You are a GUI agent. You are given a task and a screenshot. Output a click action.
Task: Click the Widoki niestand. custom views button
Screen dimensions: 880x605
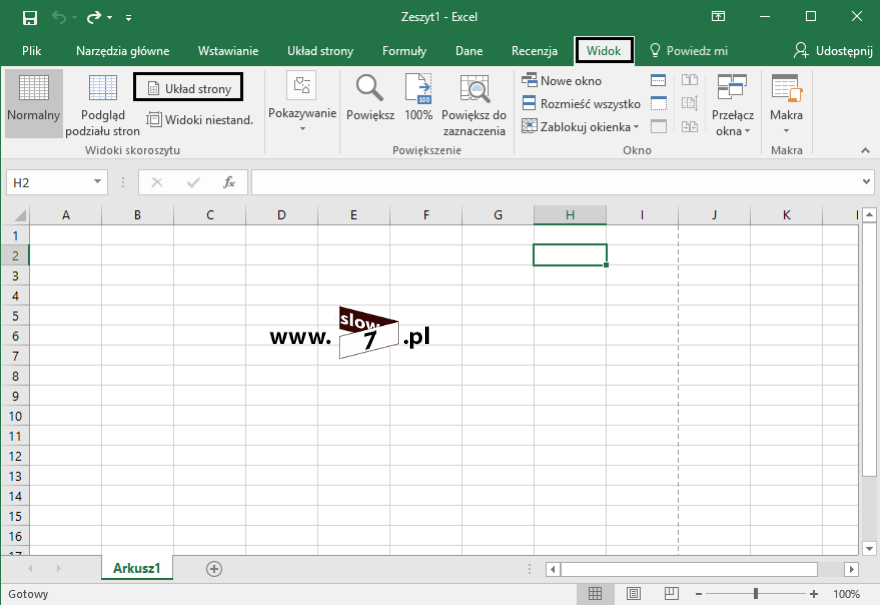200,120
